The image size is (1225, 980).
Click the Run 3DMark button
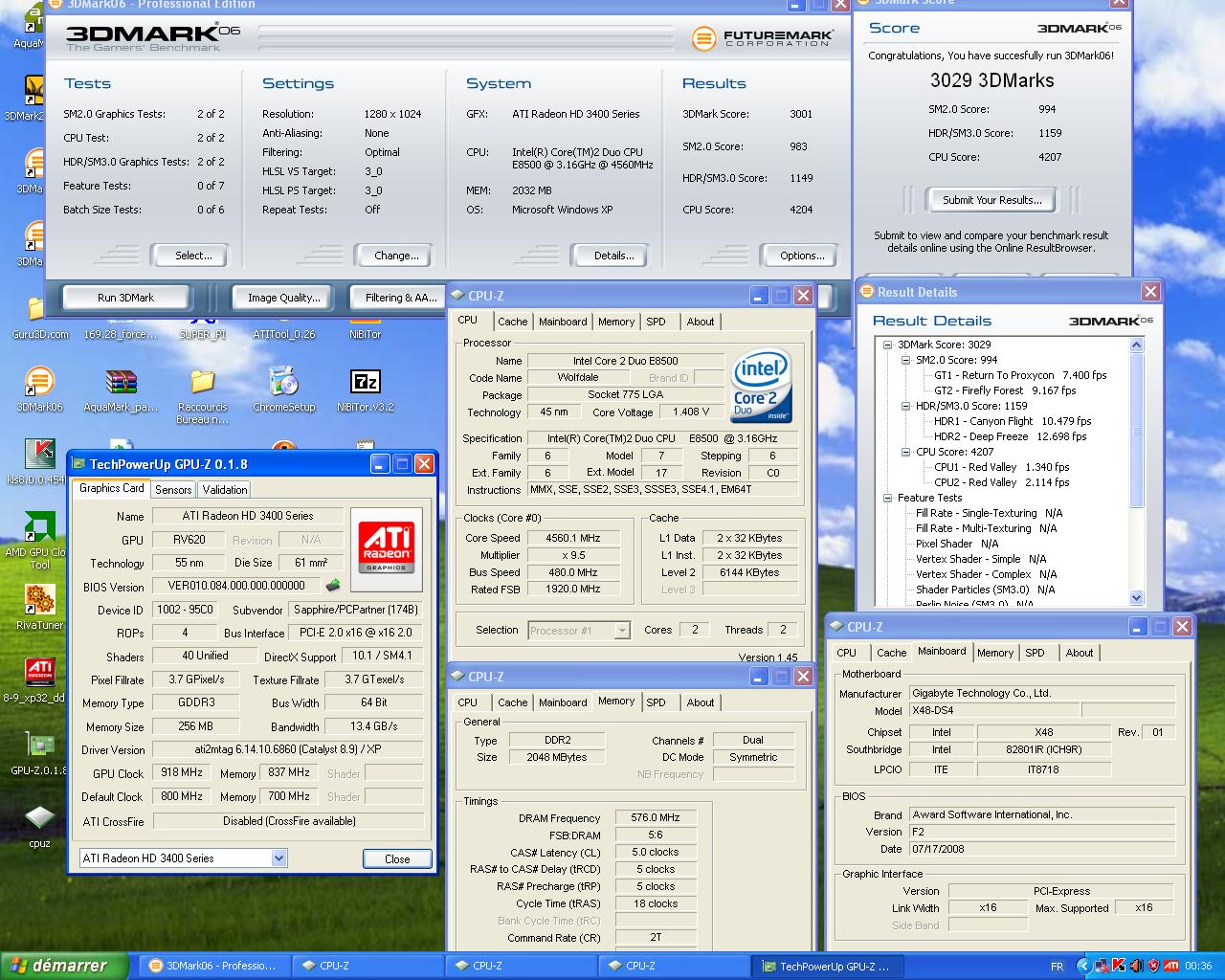(x=125, y=298)
